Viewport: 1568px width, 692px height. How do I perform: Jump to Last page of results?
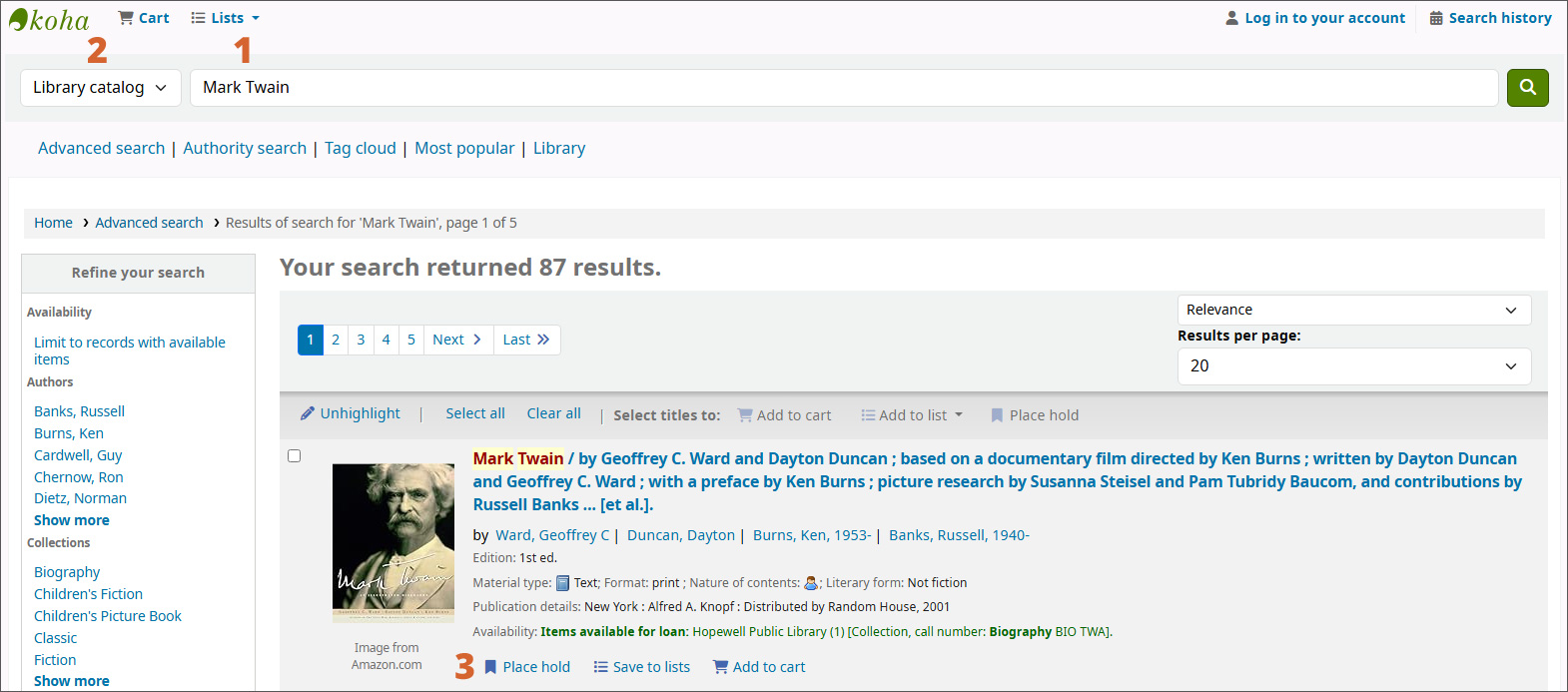pyautogui.click(x=525, y=340)
